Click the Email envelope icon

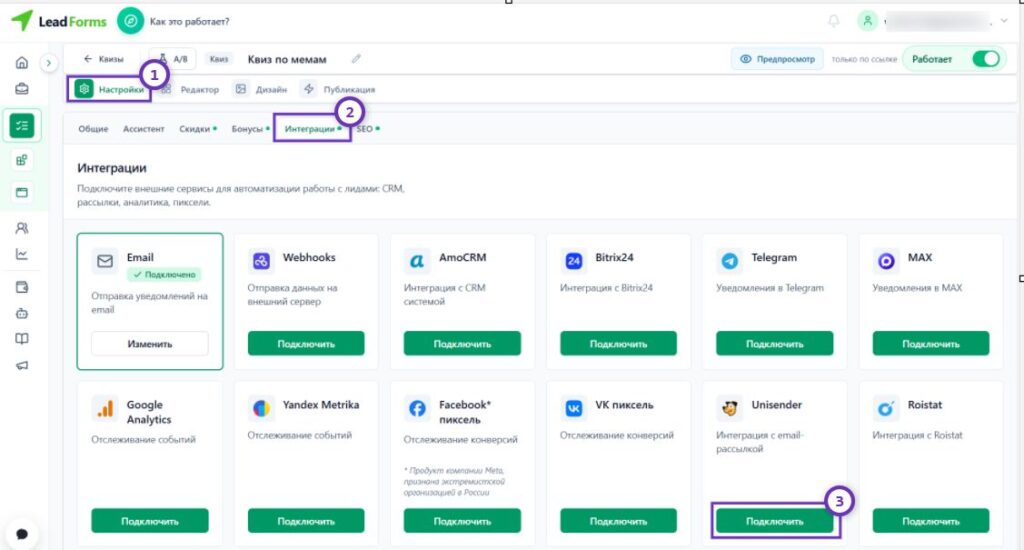point(105,261)
